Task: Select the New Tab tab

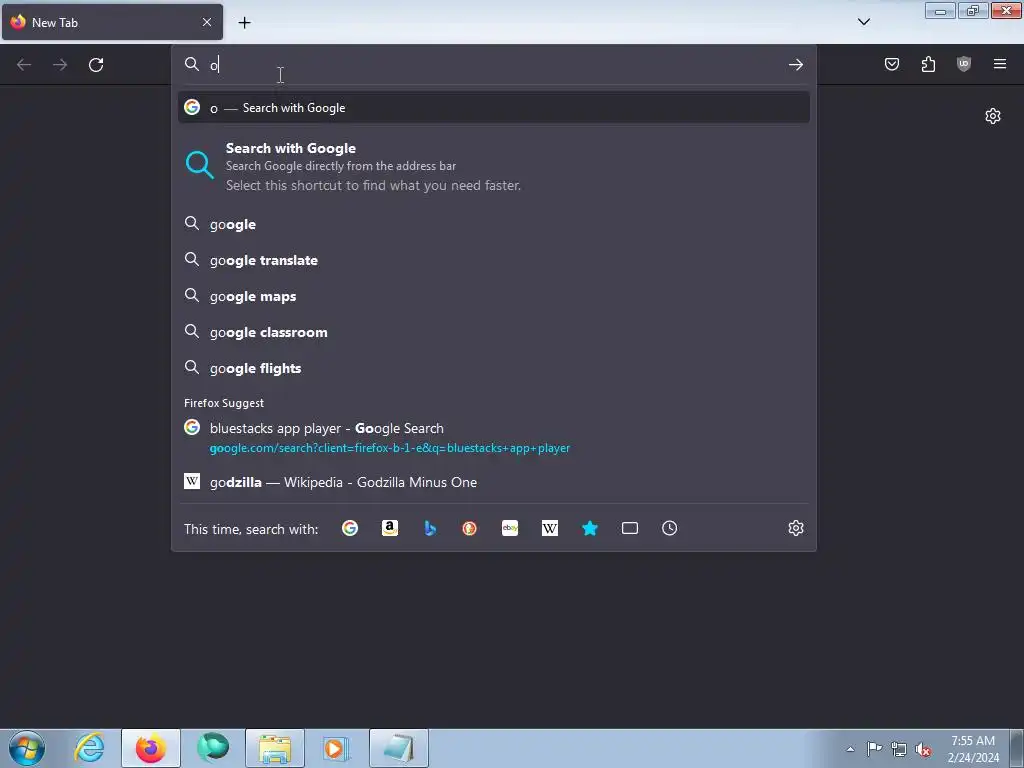Action: pyautogui.click(x=112, y=22)
